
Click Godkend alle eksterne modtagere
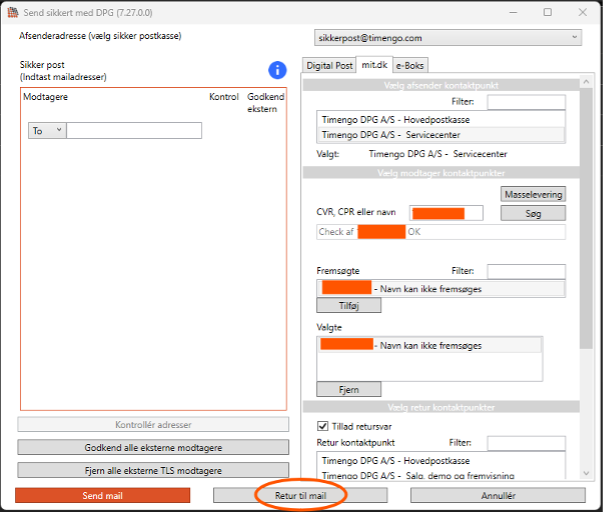coord(153,447)
